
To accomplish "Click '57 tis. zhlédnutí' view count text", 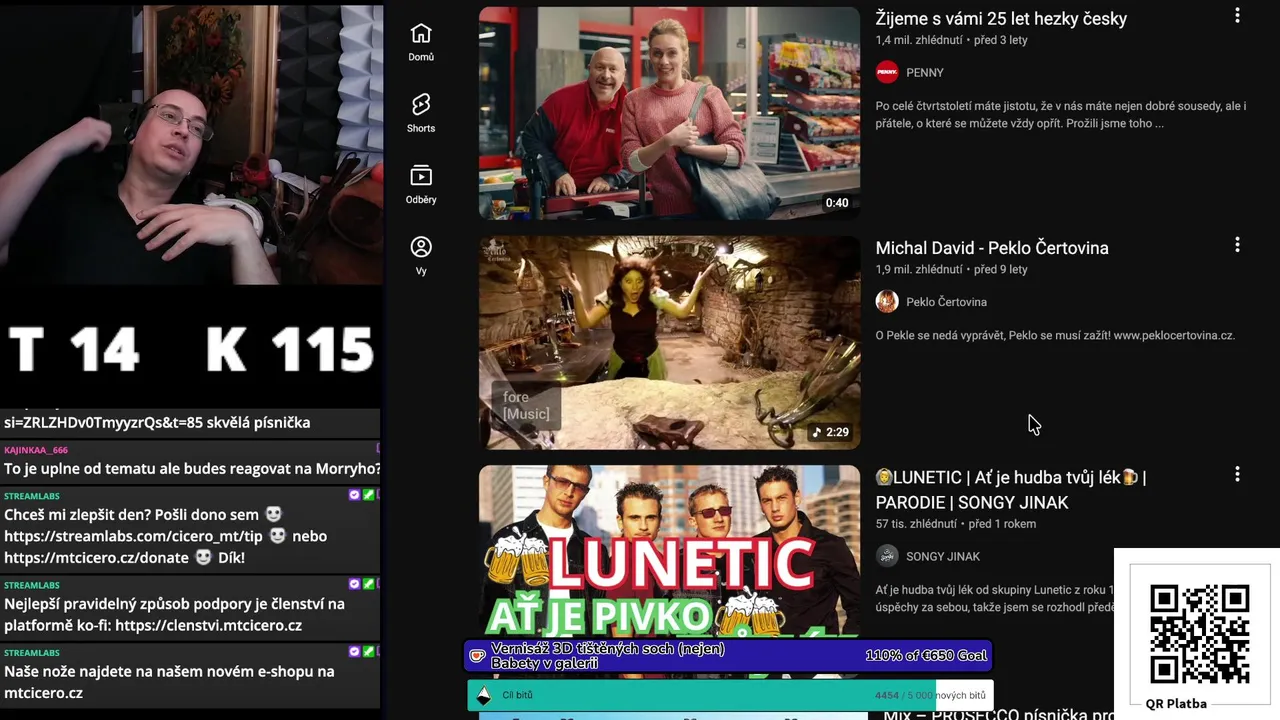I will (x=916, y=523).
